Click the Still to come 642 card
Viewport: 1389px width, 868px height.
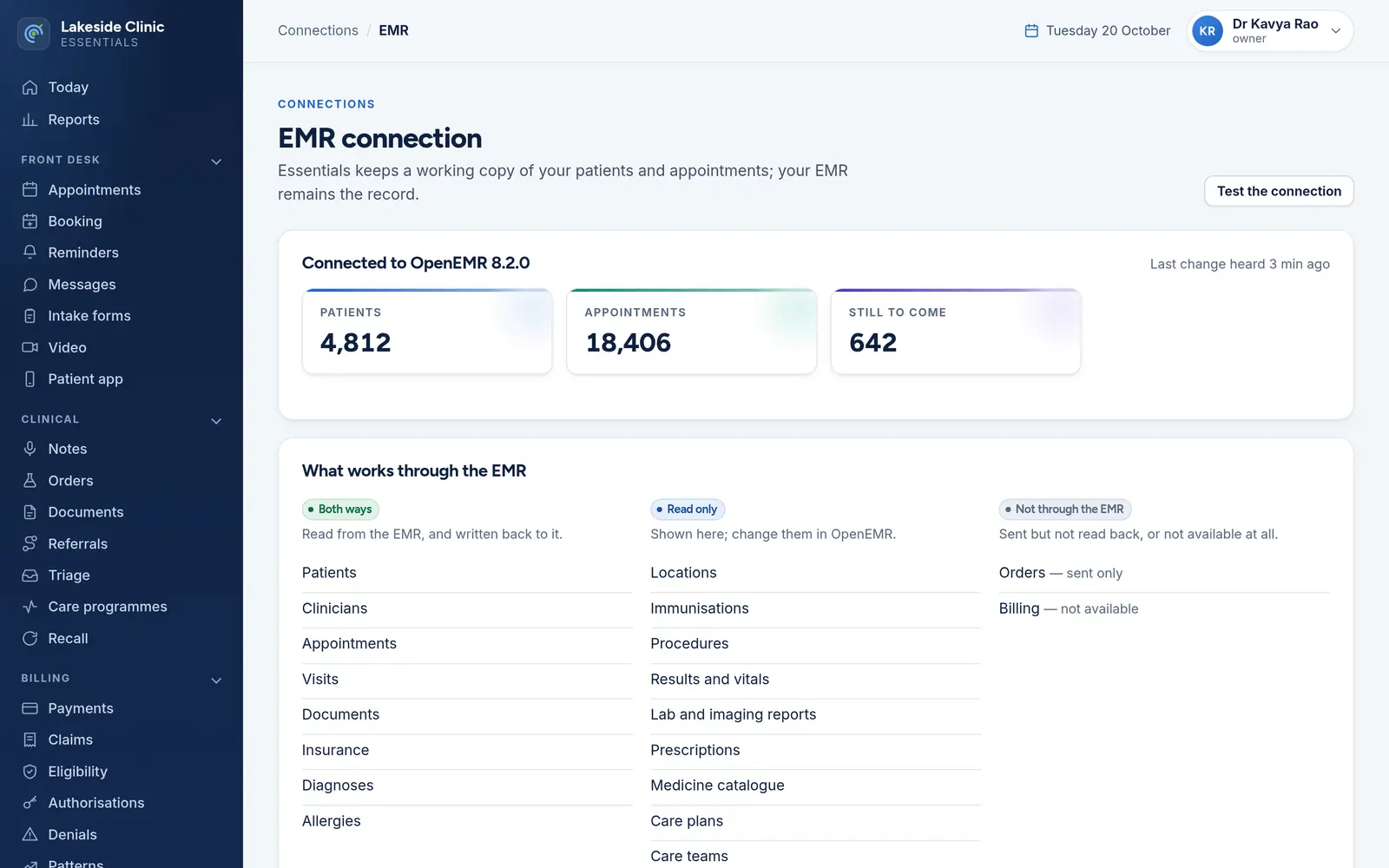956,332
